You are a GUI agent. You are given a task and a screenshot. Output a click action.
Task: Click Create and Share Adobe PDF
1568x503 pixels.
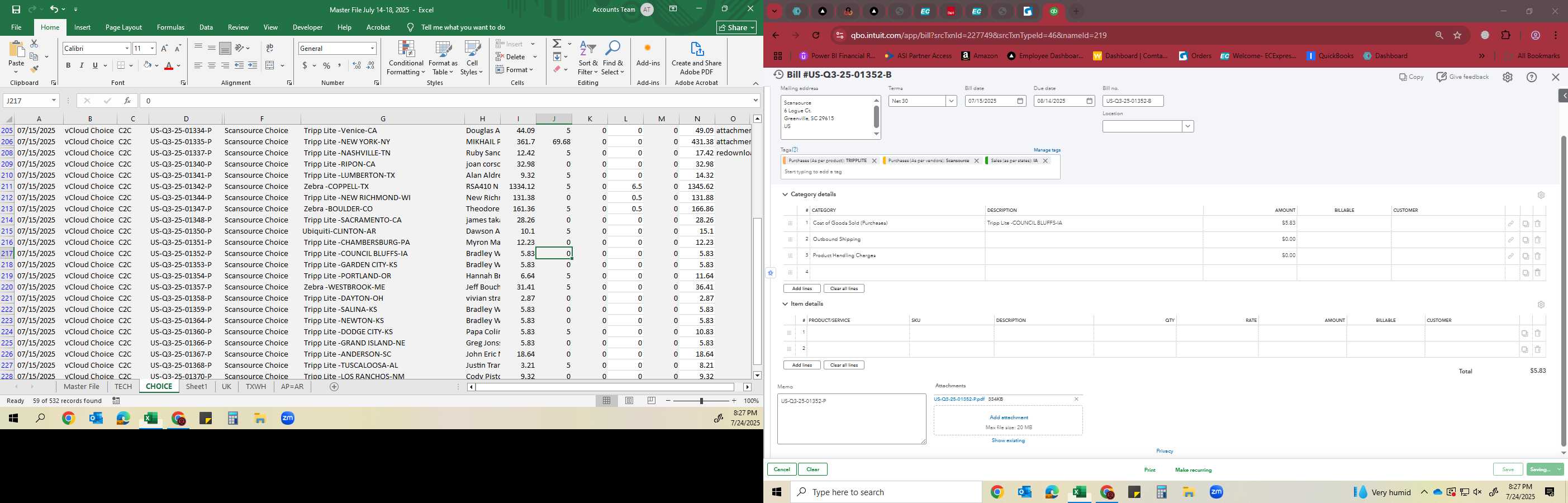click(696, 59)
